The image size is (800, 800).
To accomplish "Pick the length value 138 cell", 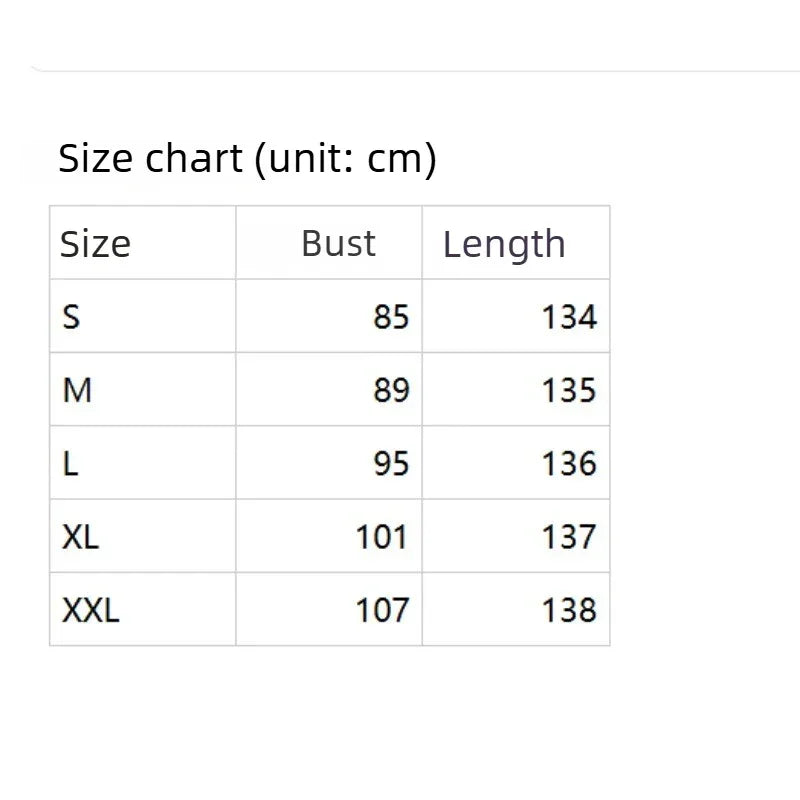I will pos(569,610).
